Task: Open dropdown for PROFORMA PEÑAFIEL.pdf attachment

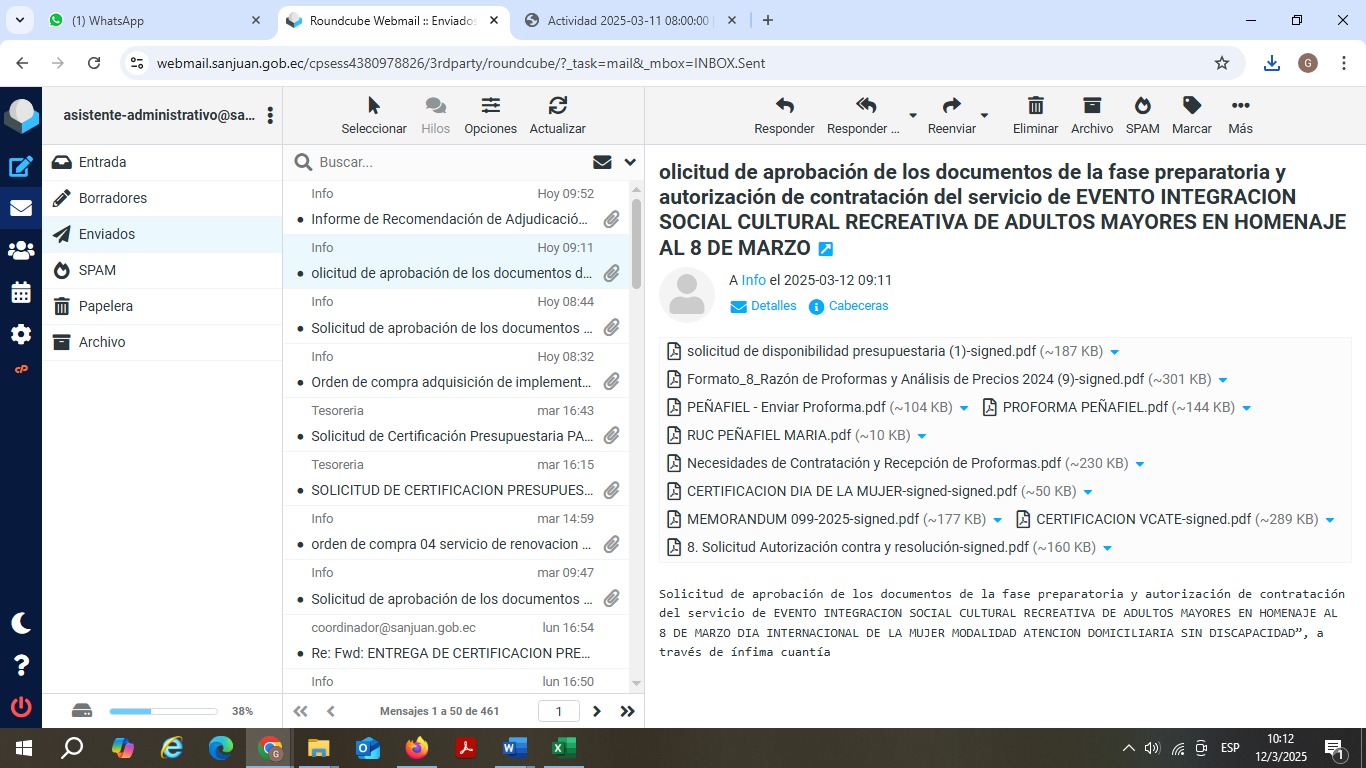Action: [x=1246, y=408]
